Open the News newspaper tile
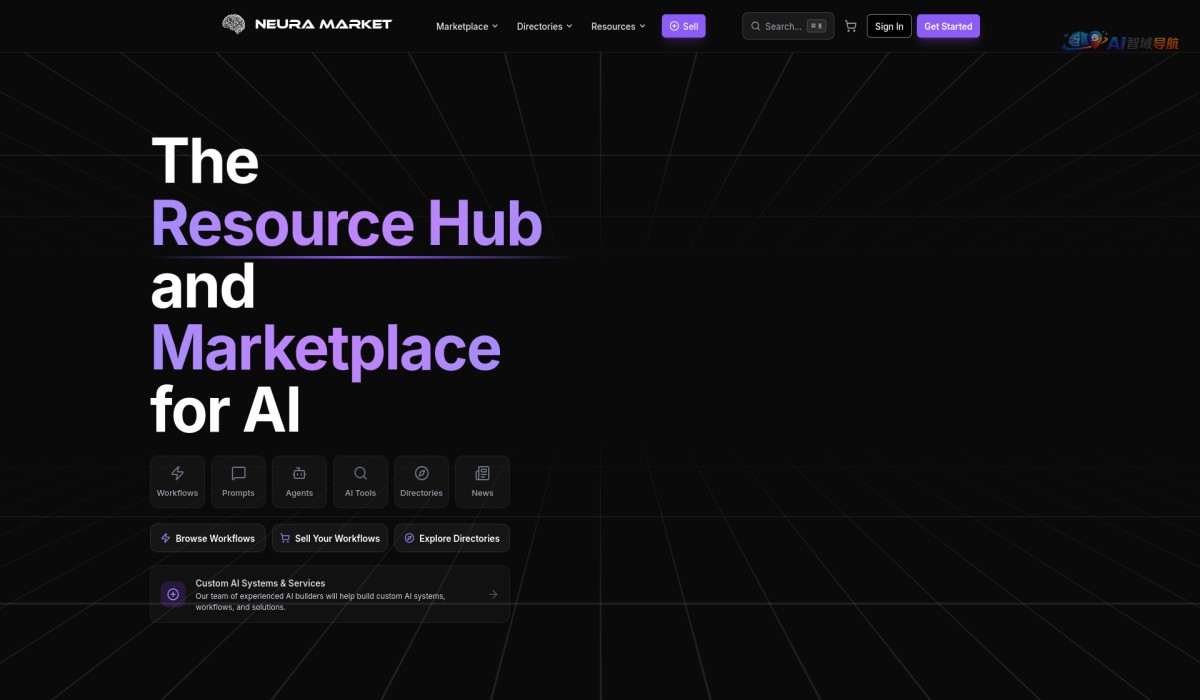Viewport: 1200px width, 700px height. point(482,482)
